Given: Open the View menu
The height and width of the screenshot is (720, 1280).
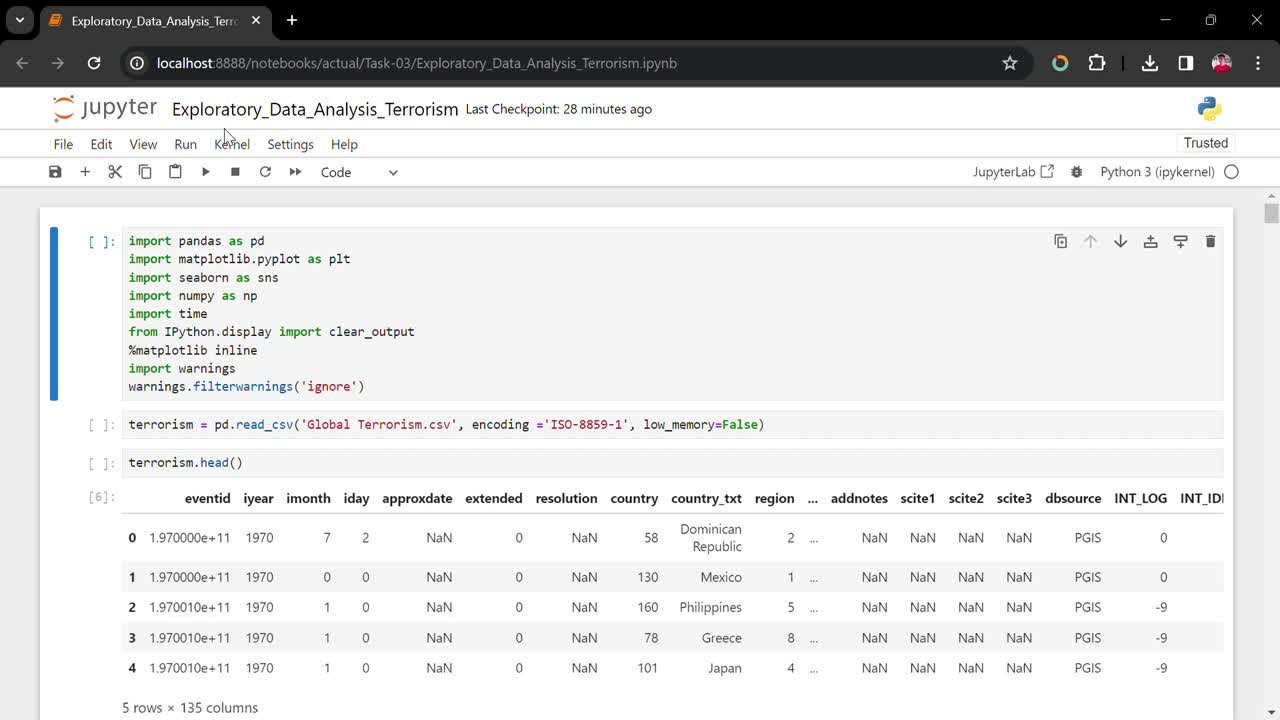Looking at the screenshot, I should [143, 144].
